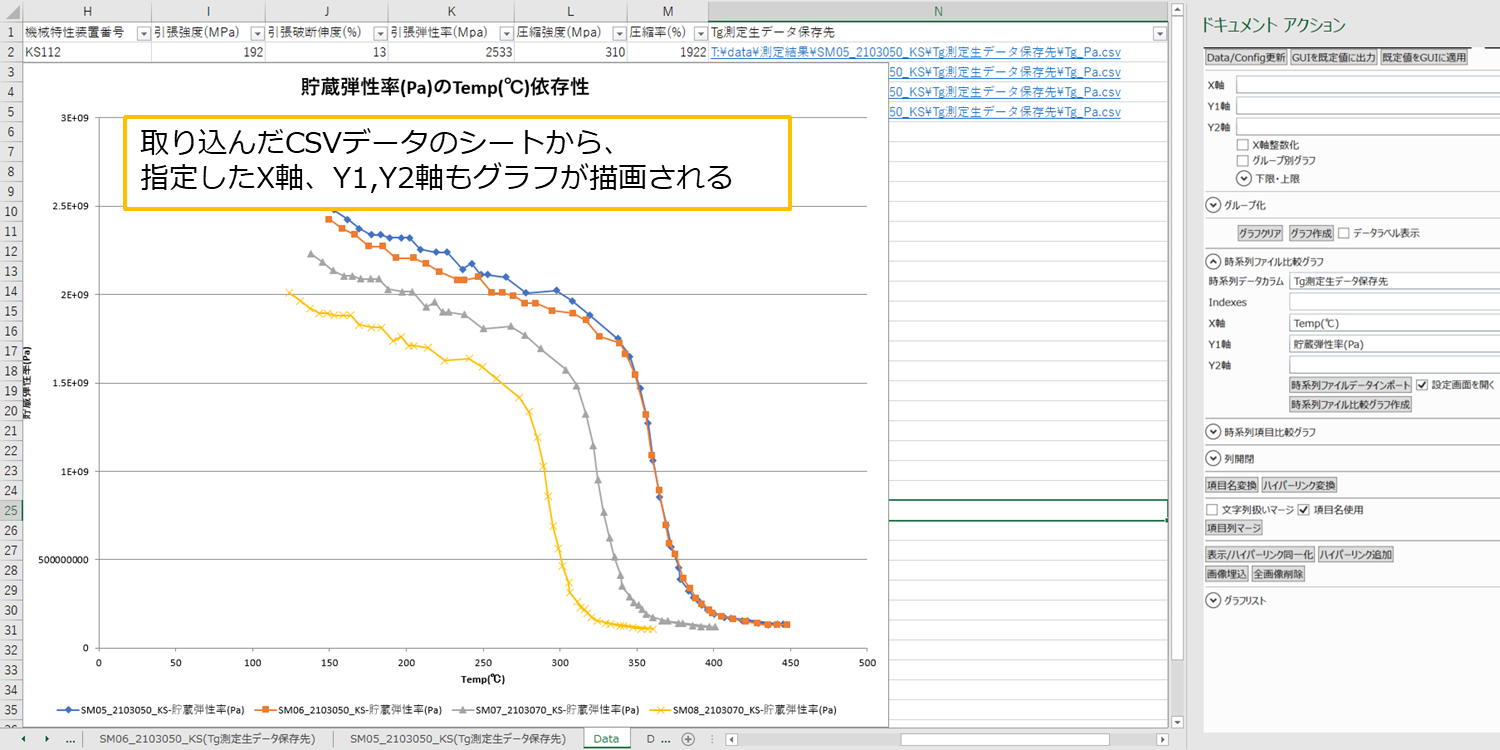Image resolution: width=1500 pixels, height=750 pixels.
Task: Open filter arrow for 引張破断伸度(%) column
Action: pyautogui.click(x=380, y=33)
